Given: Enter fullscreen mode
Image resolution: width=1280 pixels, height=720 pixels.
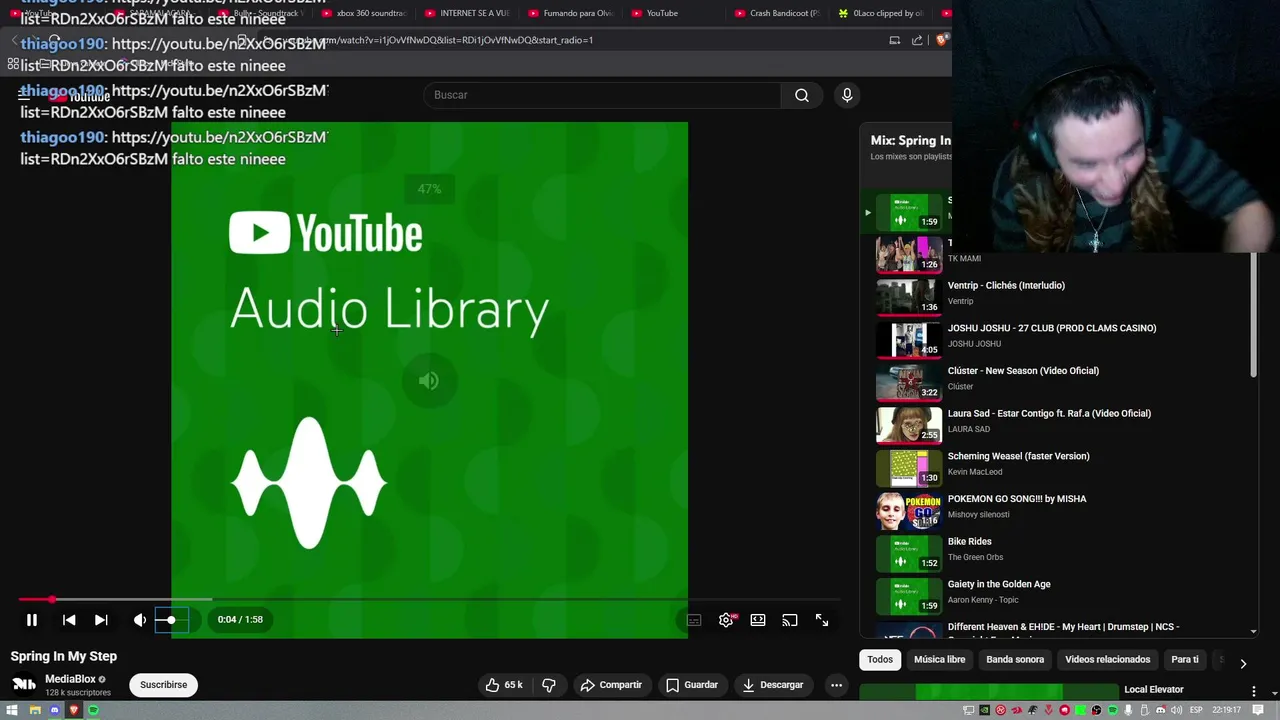Looking at the screenshot, I should 822,620.
